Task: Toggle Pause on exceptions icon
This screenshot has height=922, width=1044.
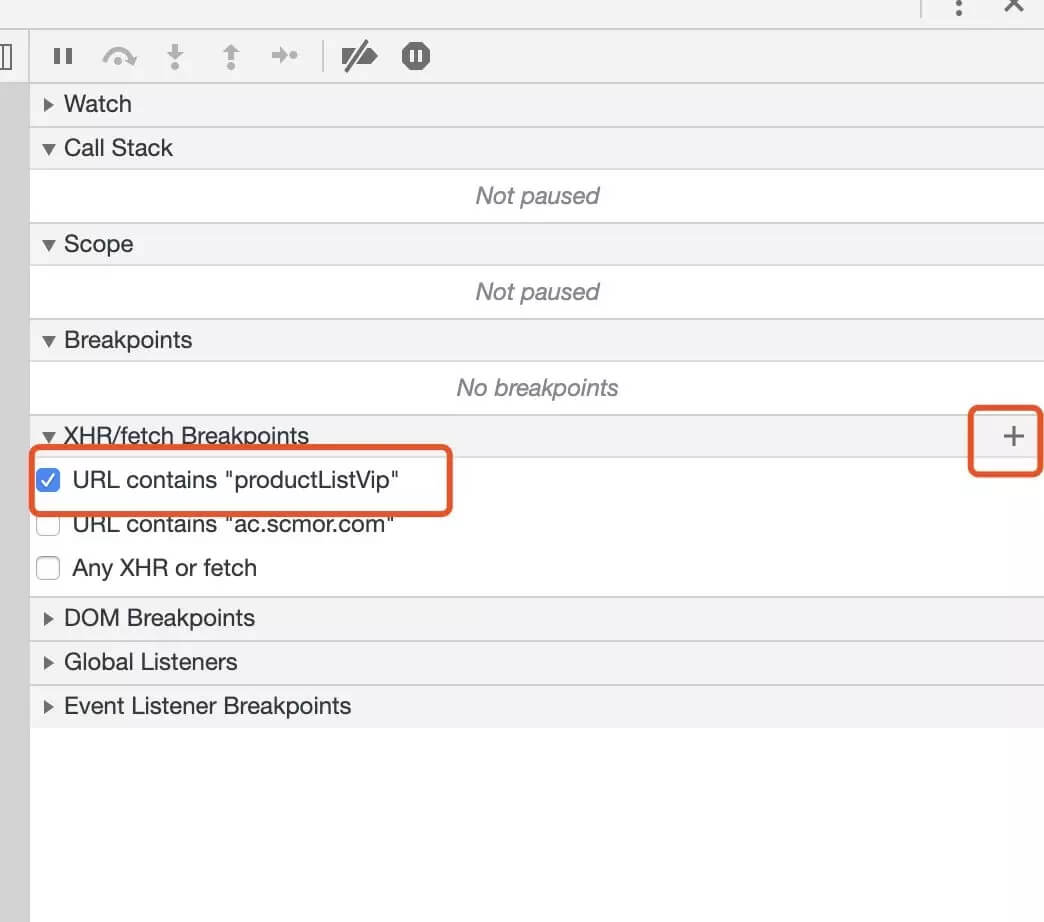Action: [415, 56]
